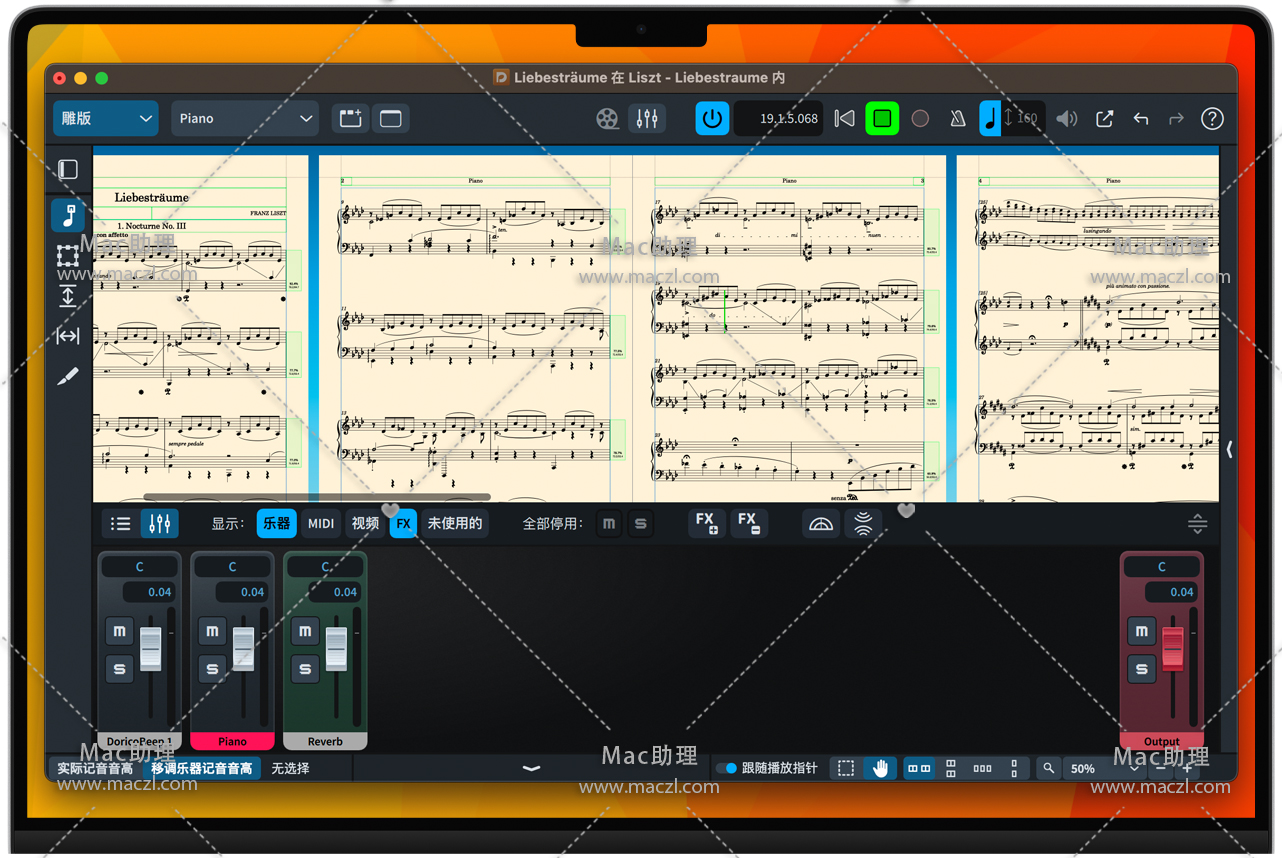Toggle the 跟随播放指针 switch
The height and width of the screenshot is (858, 1282).
(727, 768)
